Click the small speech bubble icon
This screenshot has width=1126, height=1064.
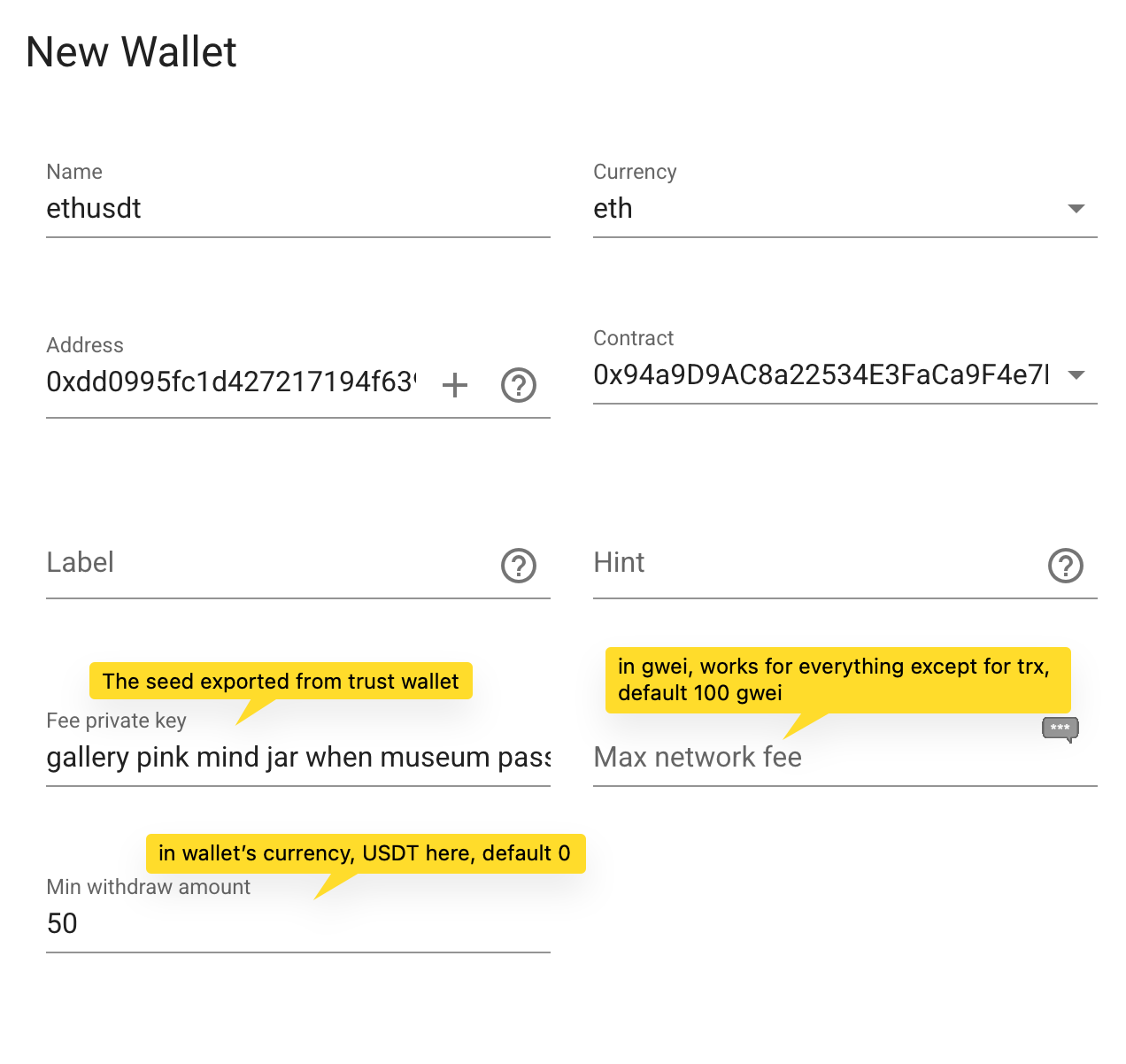[1060, 729]
